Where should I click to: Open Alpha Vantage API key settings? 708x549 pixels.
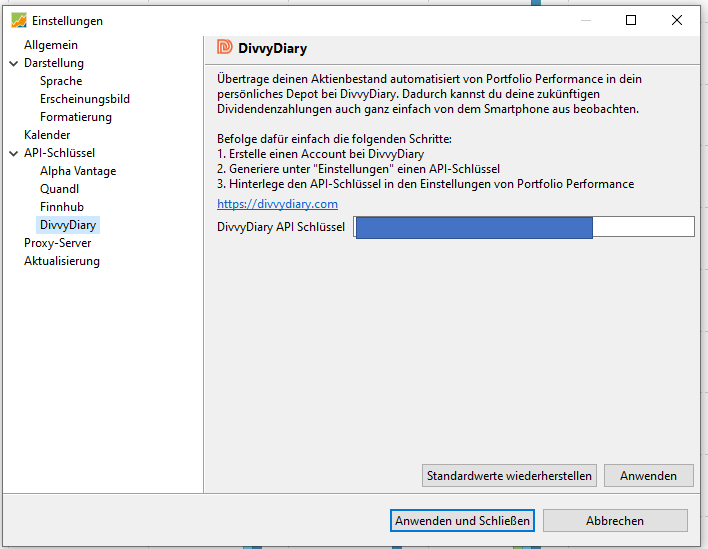78,171
